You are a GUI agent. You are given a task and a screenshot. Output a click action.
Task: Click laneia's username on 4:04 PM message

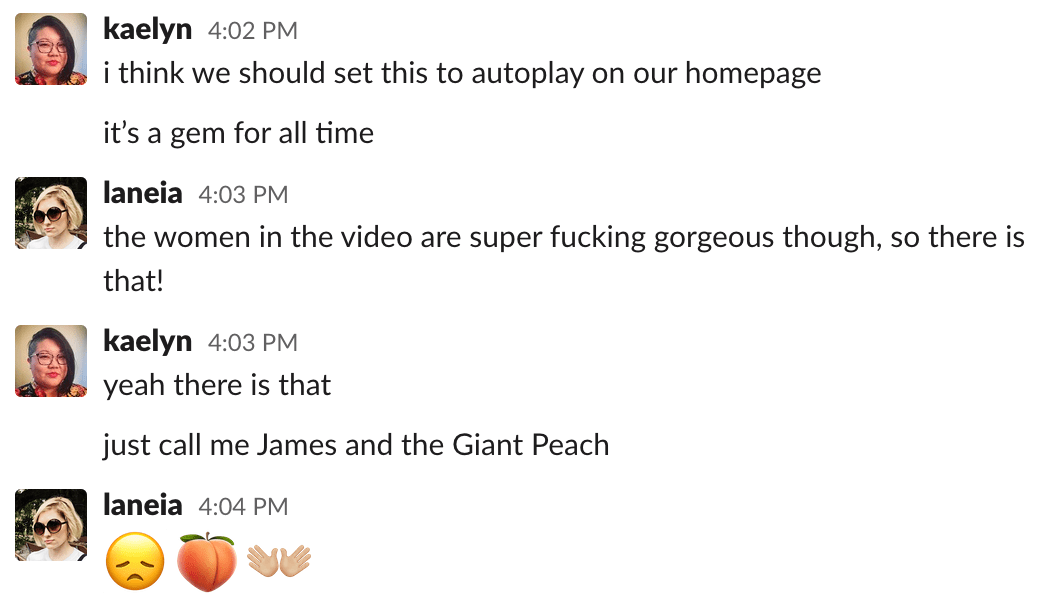[x=143, y=506]
